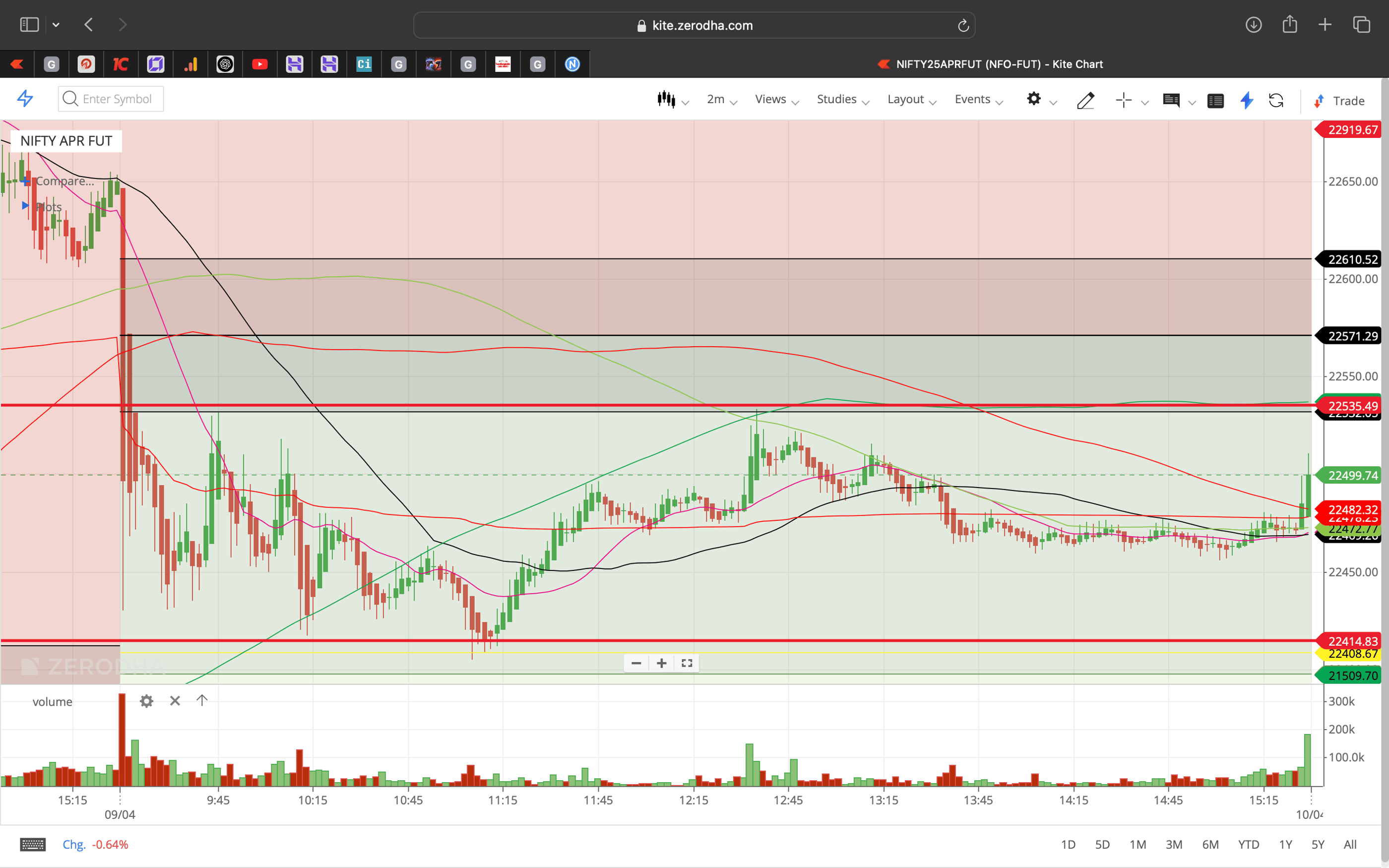Open the chart data table icon
Viewport: 1389px width, 868px height.
1216,101
